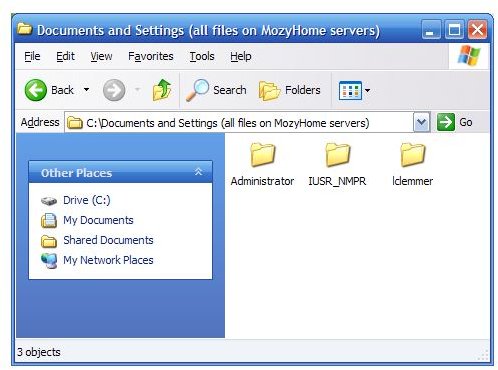Click the Drive (C:) disk icon
This screenshot has width=498, height=370.
(x=49, y=201)
